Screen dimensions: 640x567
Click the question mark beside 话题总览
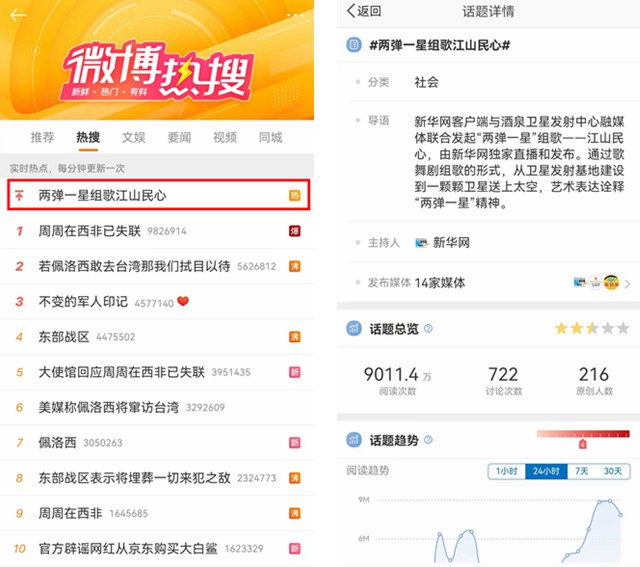pyautogui.click(x=428, y=328)
